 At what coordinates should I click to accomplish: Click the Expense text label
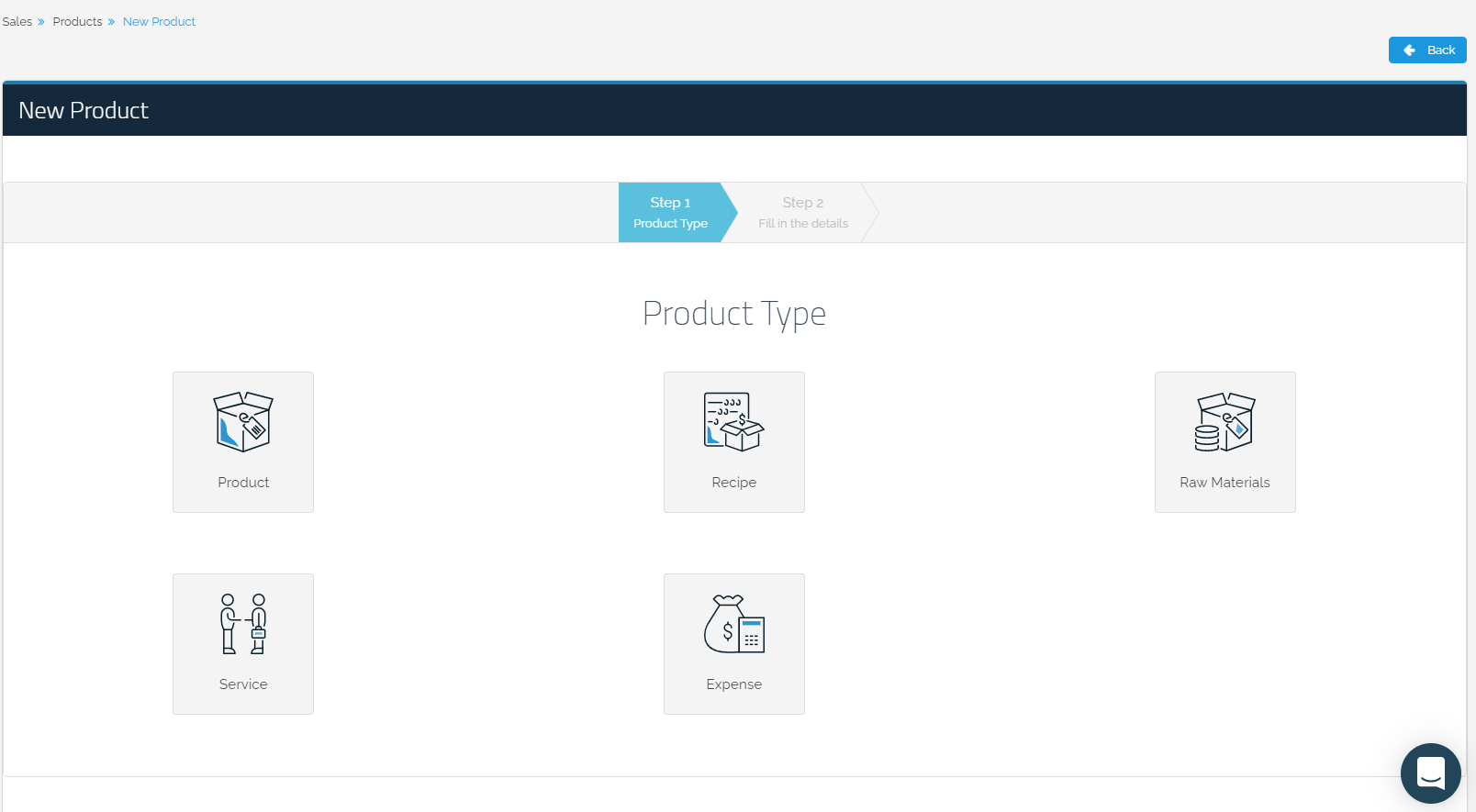pyautogui.click(x=733, y=684)
